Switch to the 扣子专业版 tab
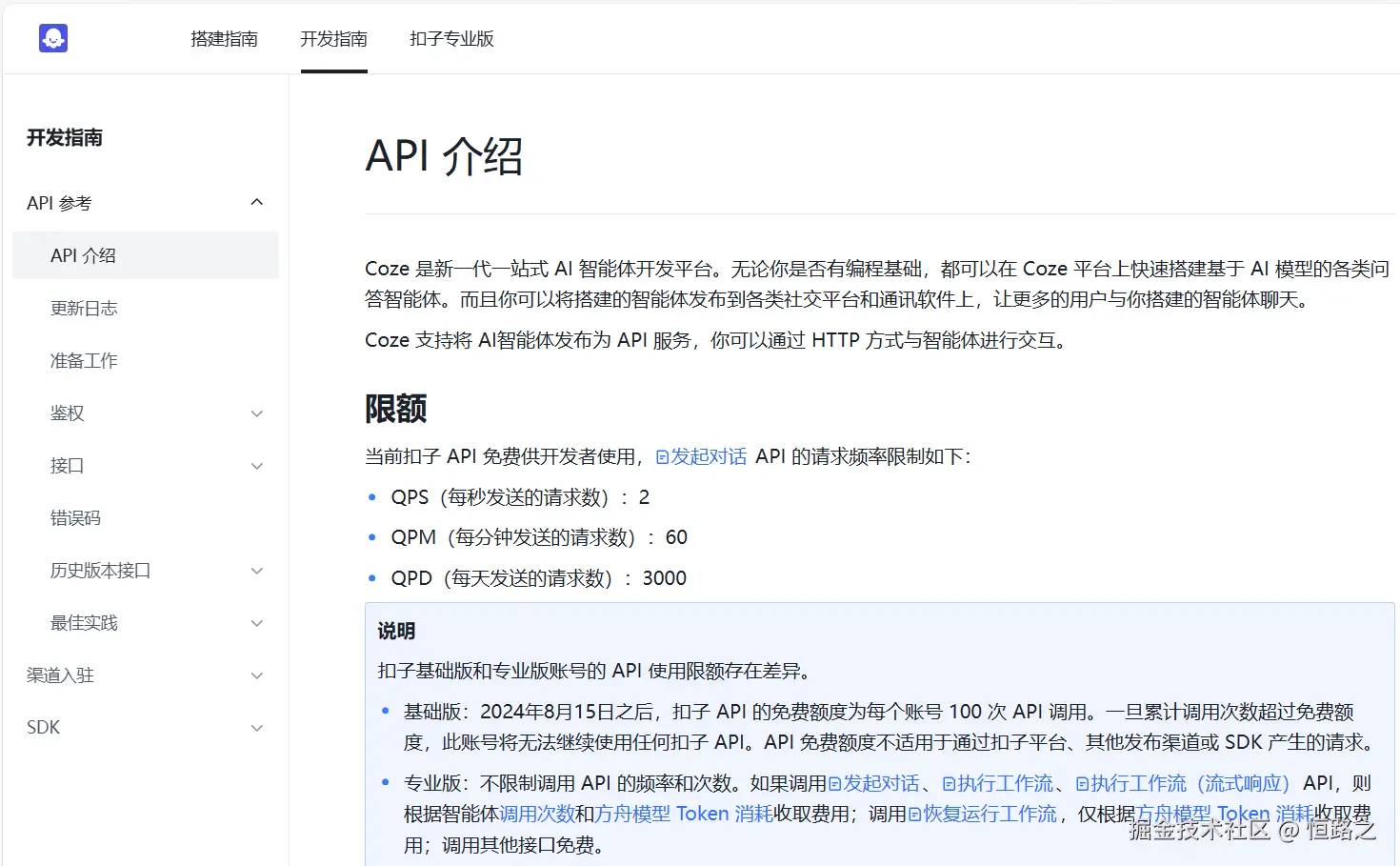1400x866 pixels. (x=451, y=39)
